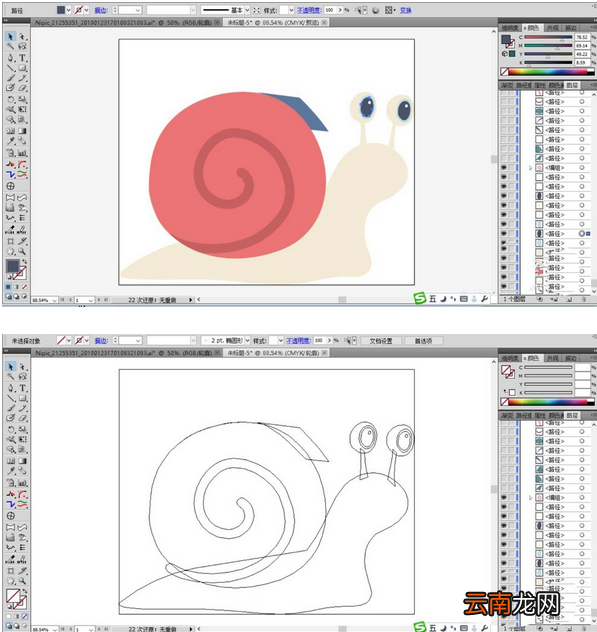Click the green Sogou input icon below the colored snail
This screenshot has width=597, height=632.
pos(420,299)
